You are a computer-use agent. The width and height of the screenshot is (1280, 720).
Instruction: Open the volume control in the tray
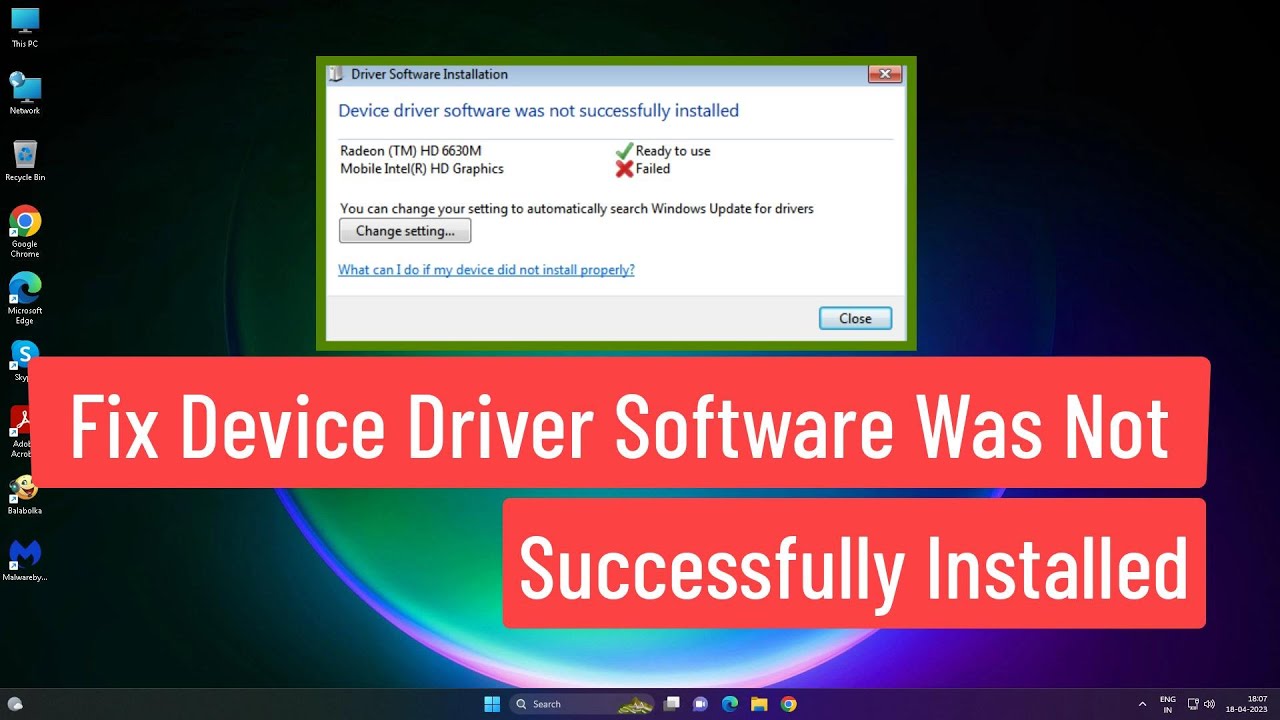(x=1210, y=704)
